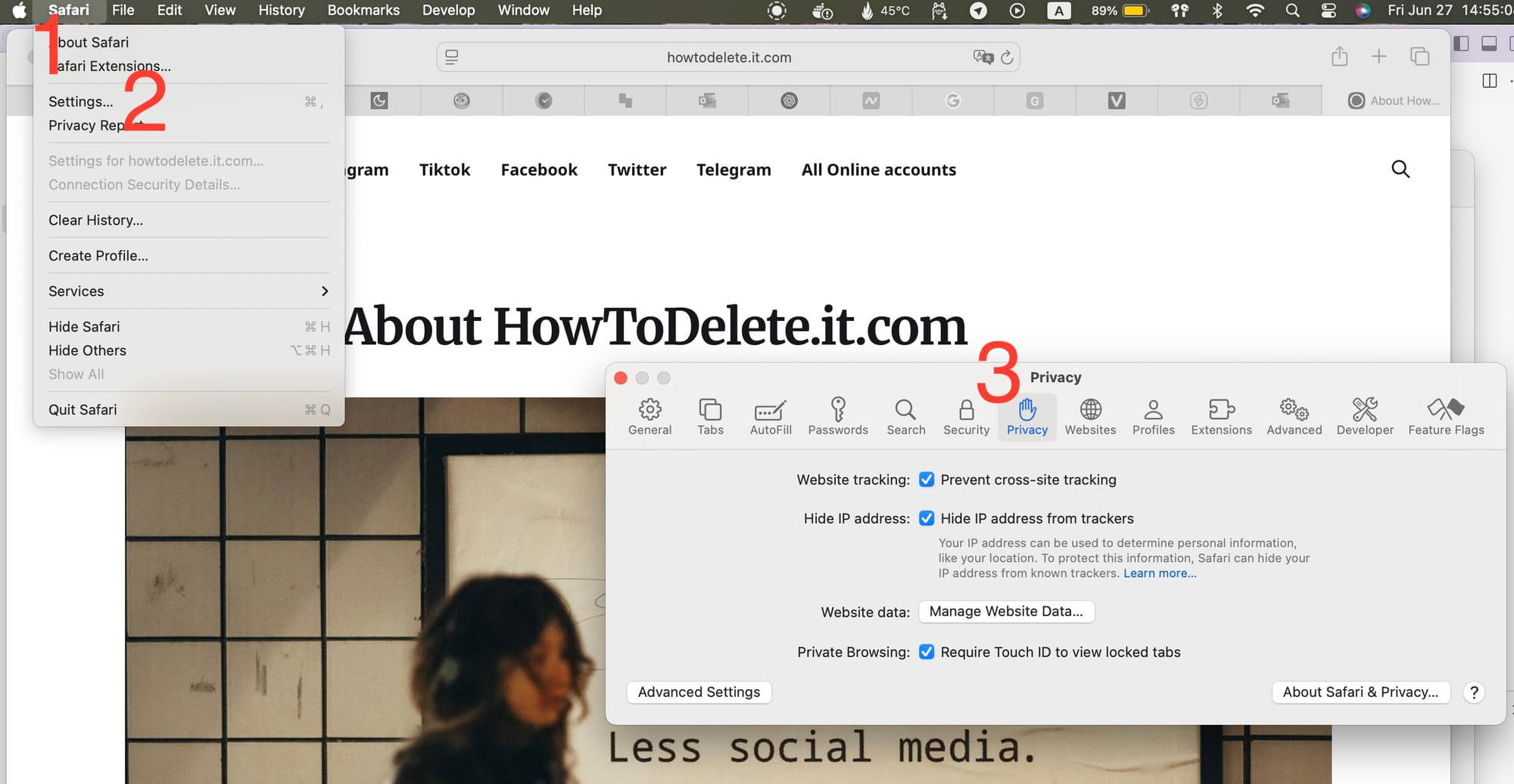Image resolution: width=1514 pixels, height=784 pixels.
Task: Toggle Require Touch ID for locked tabs
Action: 926,652
